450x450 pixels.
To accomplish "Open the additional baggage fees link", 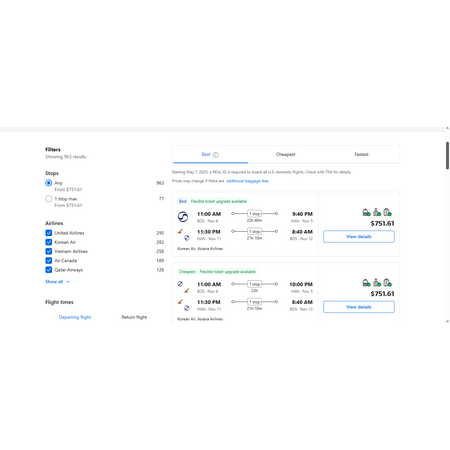I will pyautogui.click(x=247, y=181).
